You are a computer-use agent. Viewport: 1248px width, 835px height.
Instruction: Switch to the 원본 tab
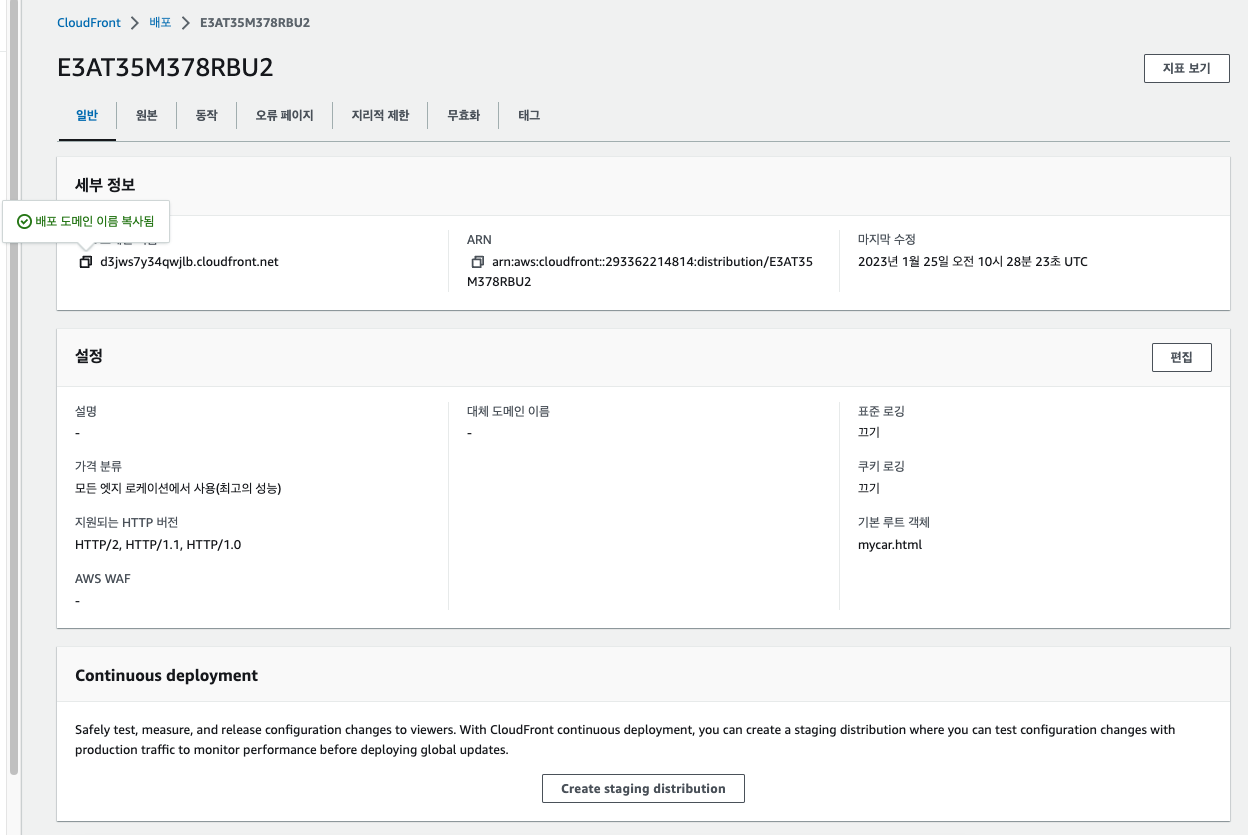tap(147, 116)
